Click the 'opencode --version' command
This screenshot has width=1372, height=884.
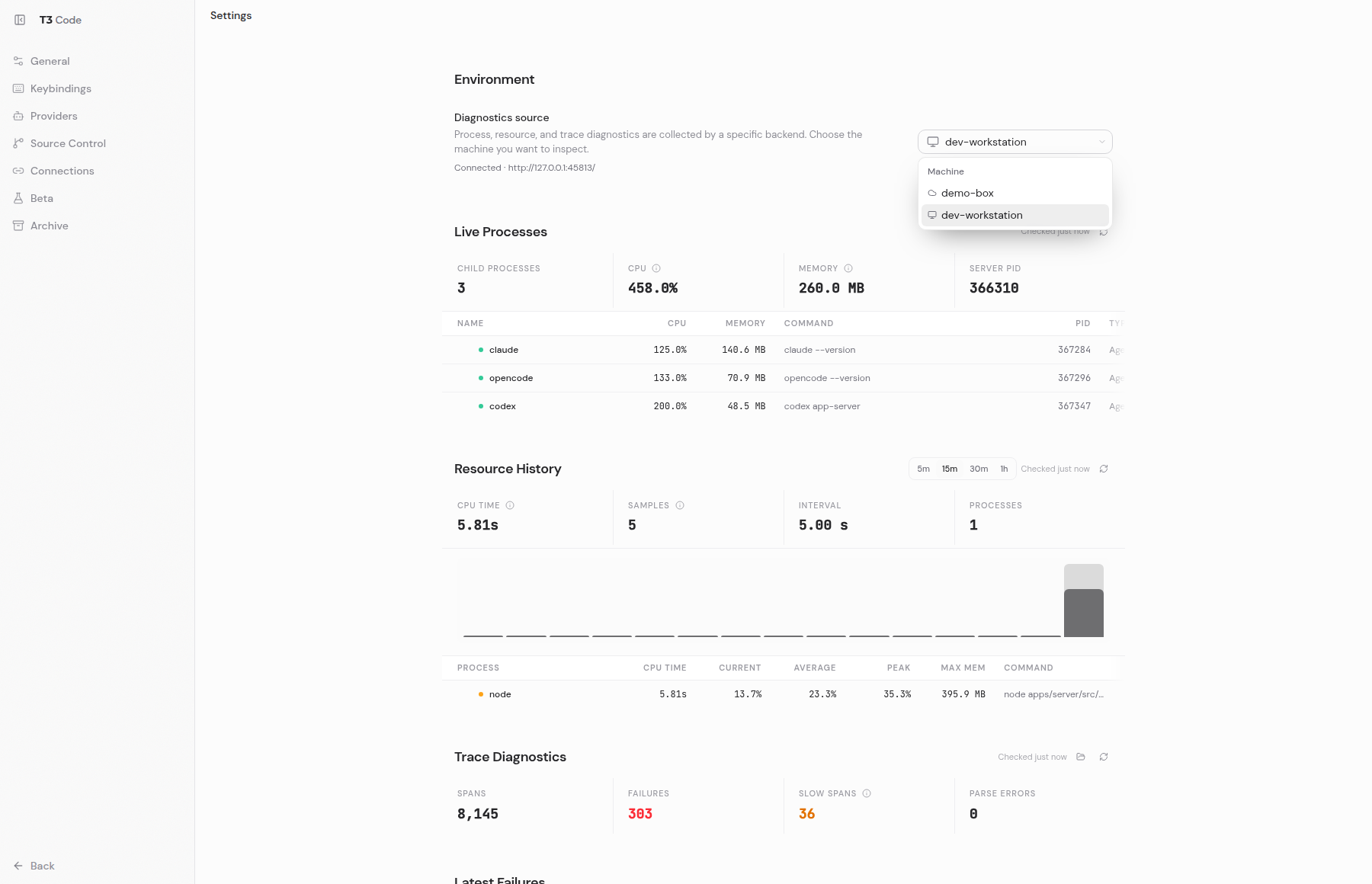[827, 378]
